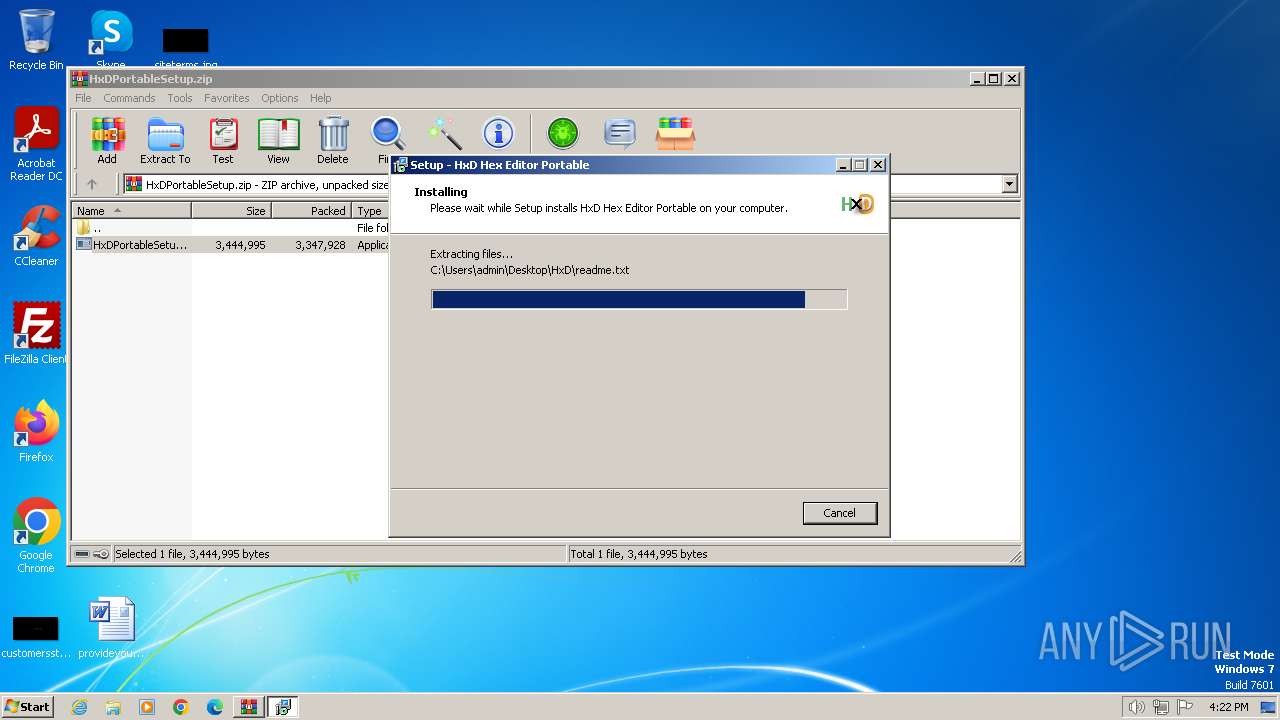Click the SFX archive boxes icon
Viewport: 1280px width, 720px height.
coord(675,133)
